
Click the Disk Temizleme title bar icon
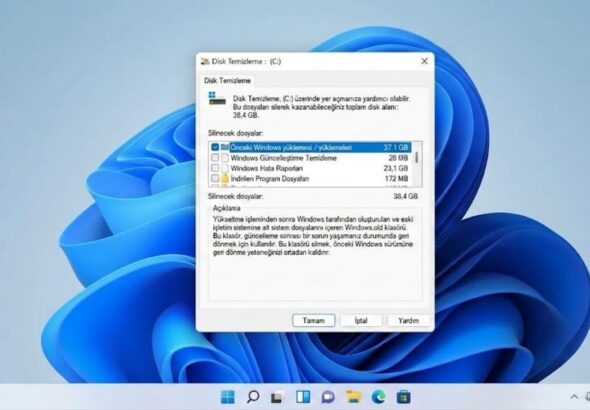pyautogui.click(x=205, y=61)
